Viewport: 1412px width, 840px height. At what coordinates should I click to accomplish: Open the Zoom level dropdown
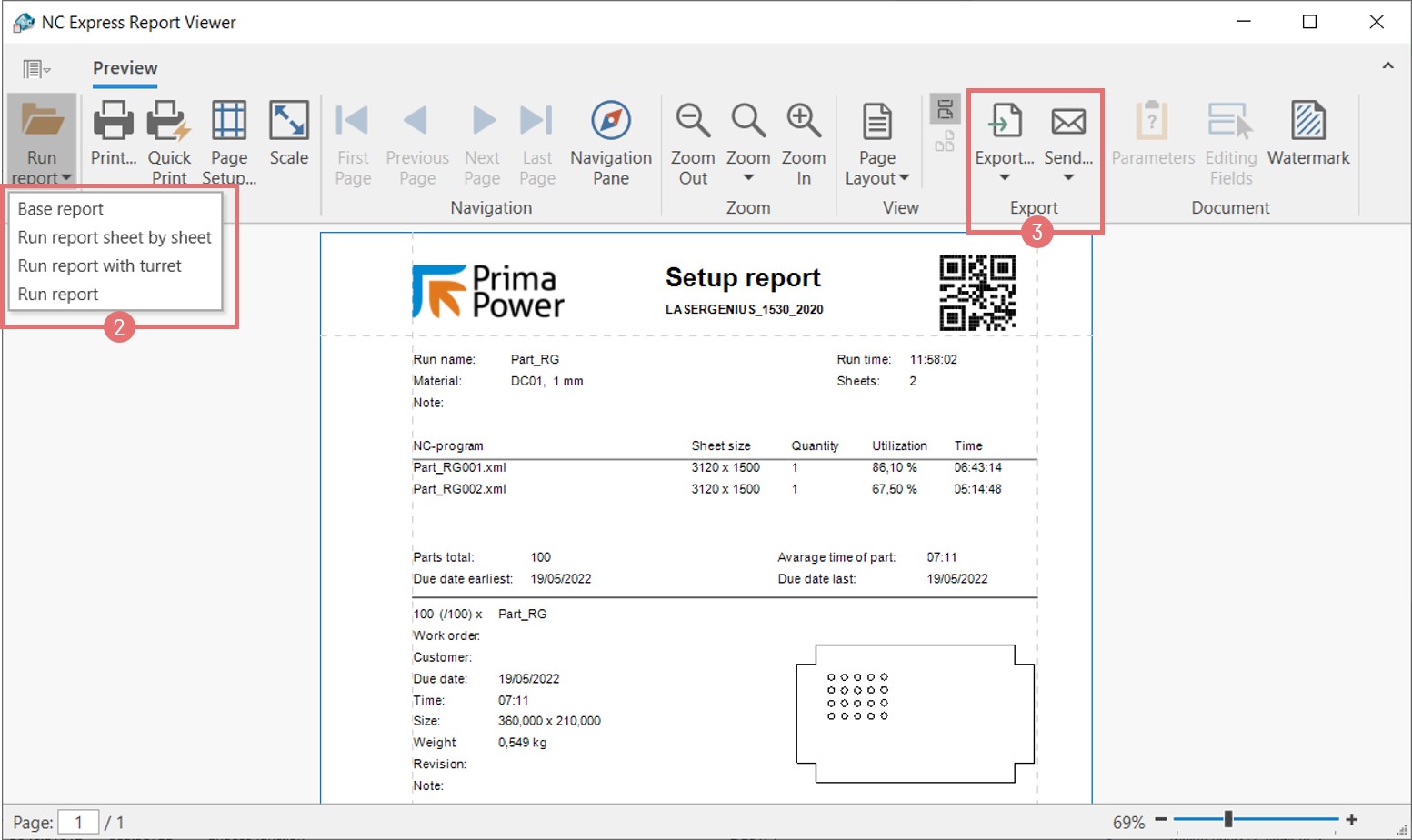click(x=748, y=178)
